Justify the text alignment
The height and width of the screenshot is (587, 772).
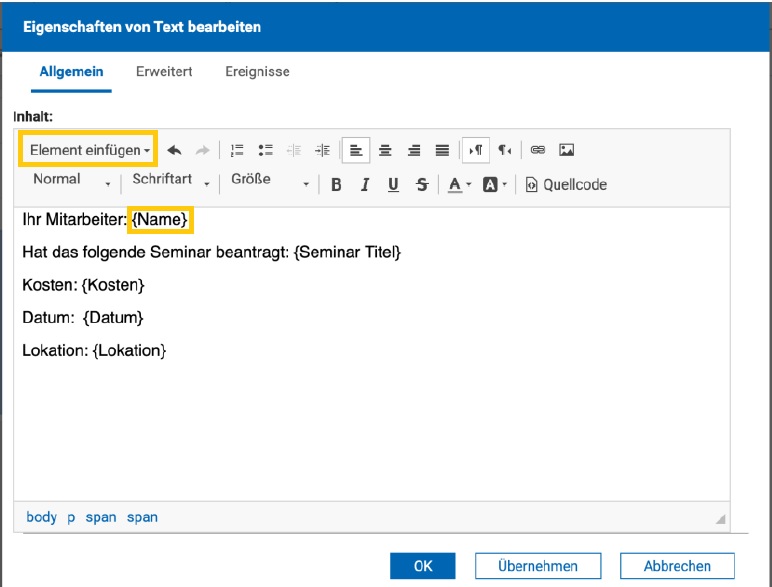[x=442, y=150]
